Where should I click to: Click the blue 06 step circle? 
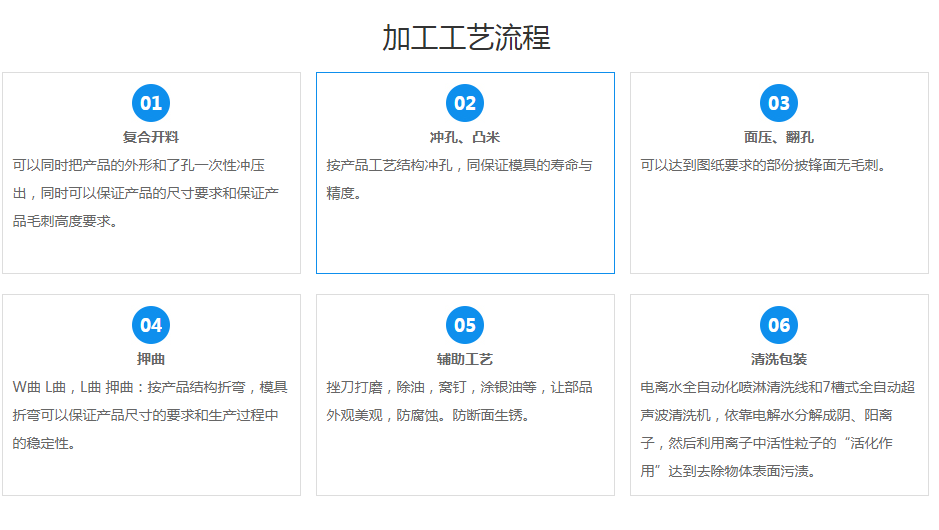tap(779, 325)
